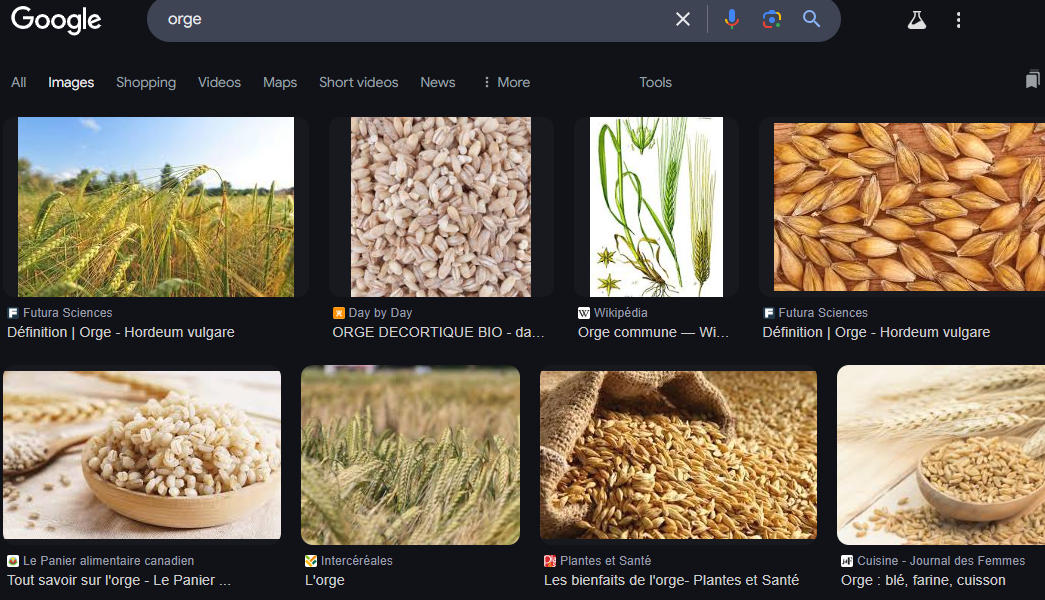Open burlap sack of barley thumbnail
Screen dimensions: 1045x600
[x=678, y=455]
